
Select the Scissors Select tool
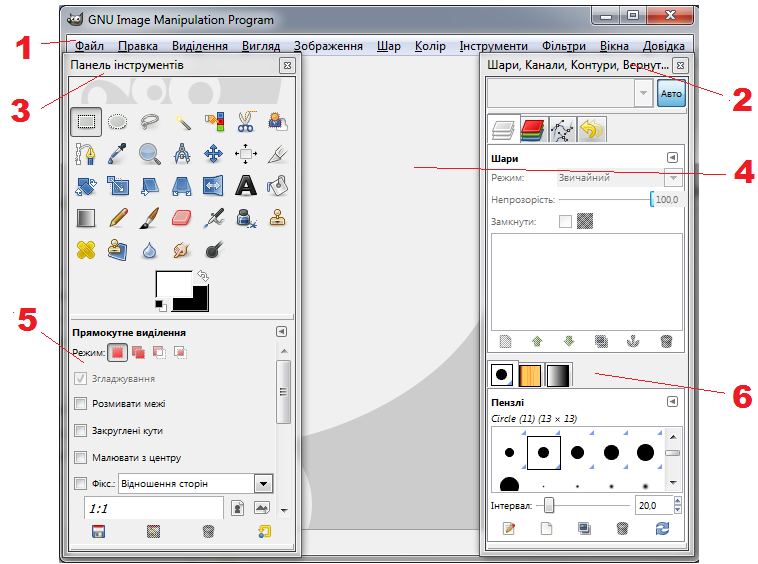tap(246, 122)
